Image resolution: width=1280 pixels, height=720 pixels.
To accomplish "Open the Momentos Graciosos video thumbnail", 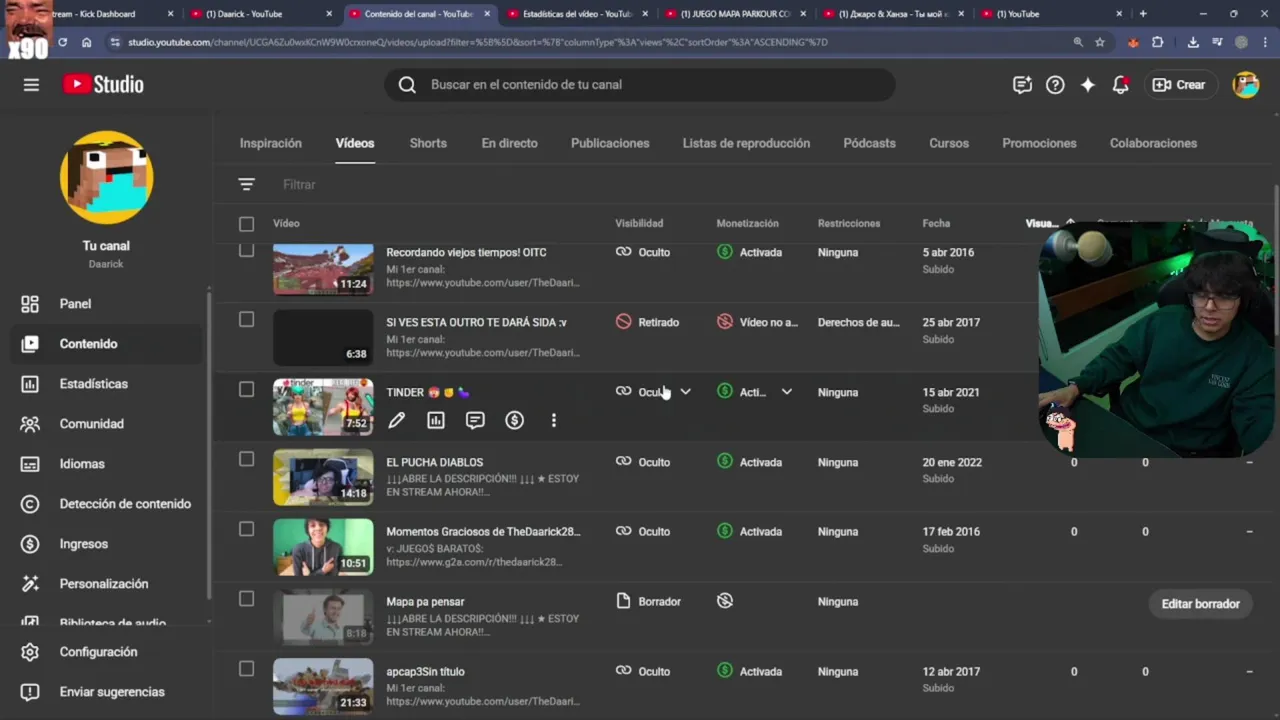I will [x=323, y=546].
